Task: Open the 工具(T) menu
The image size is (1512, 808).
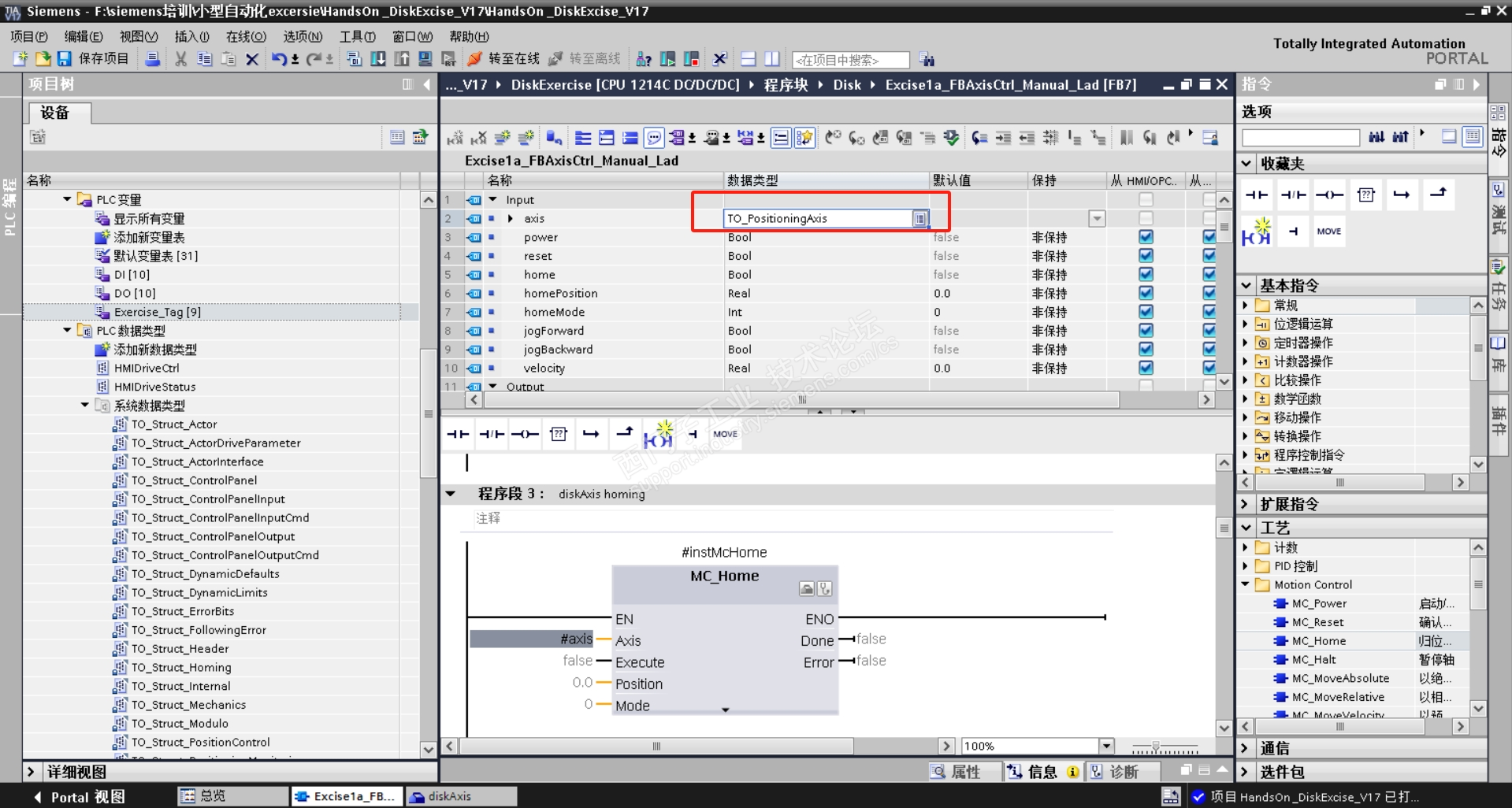Action: point(357,36)
